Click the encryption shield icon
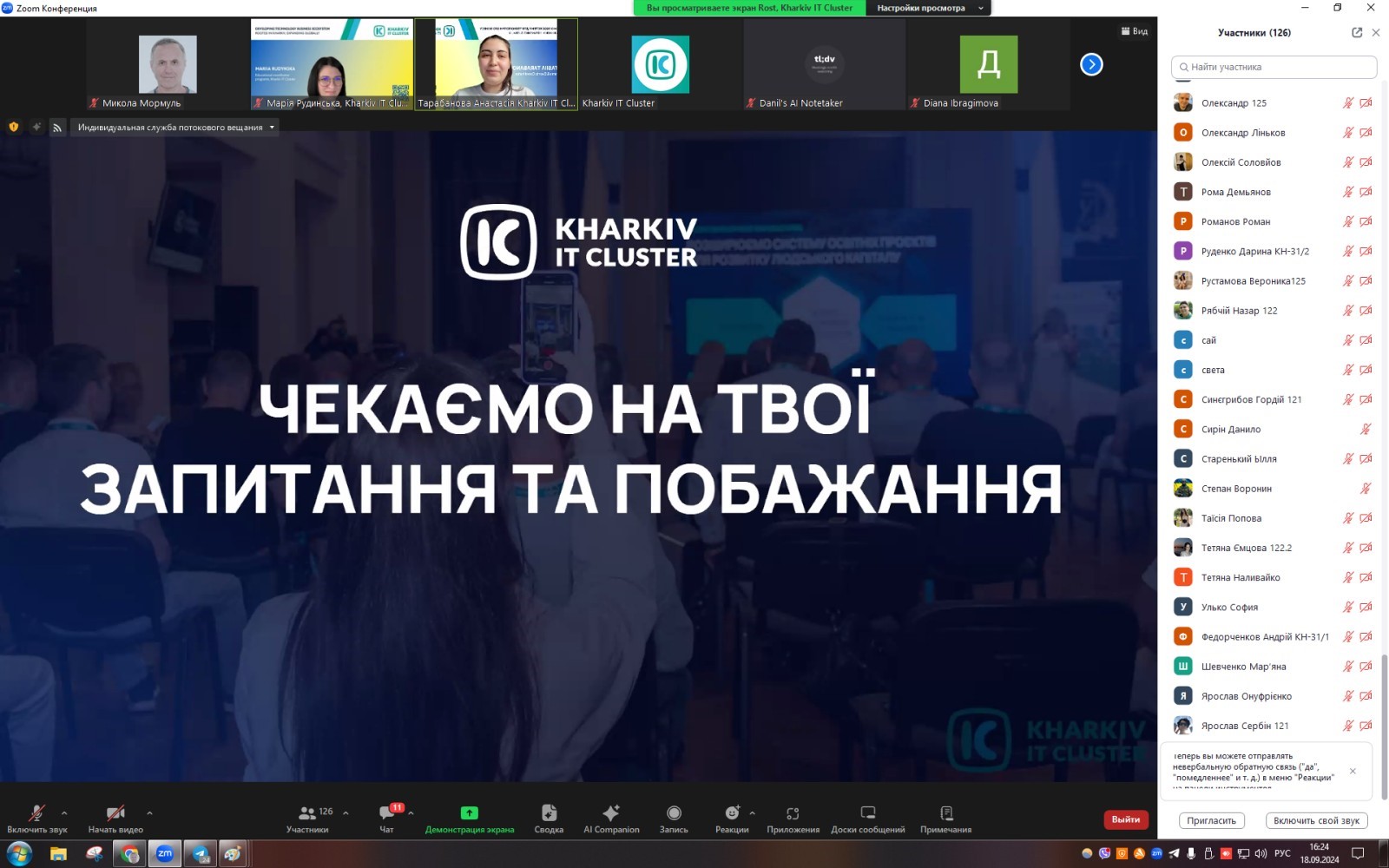Screen dimensions: 1389x868 coord(14,127)
